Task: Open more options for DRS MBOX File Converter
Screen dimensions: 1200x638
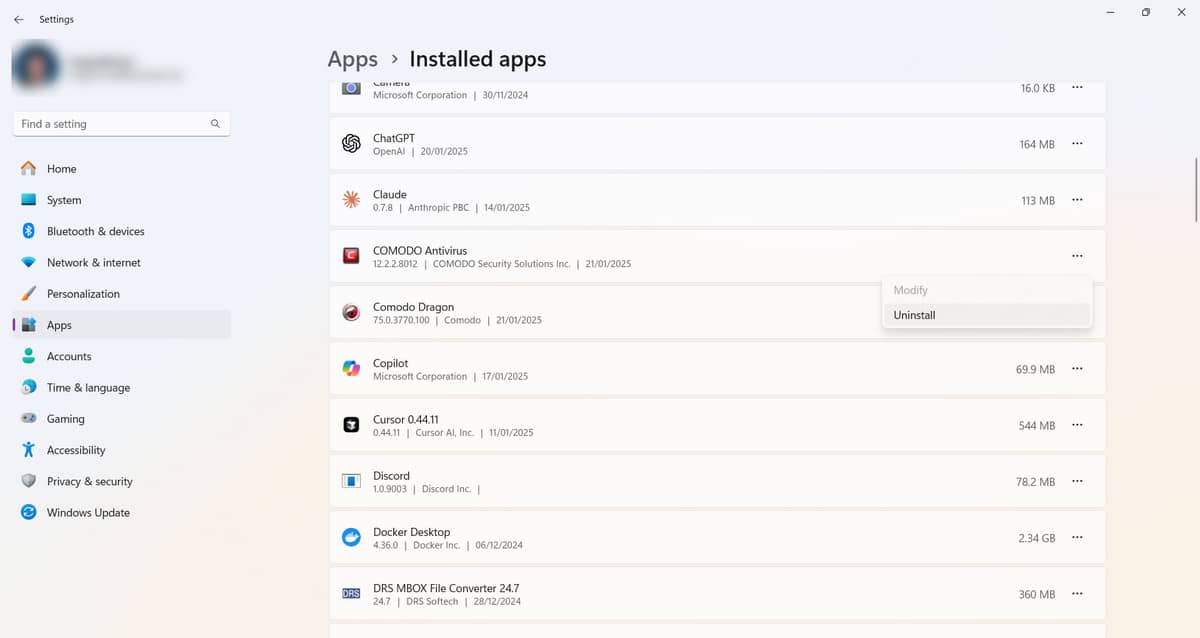Action: [x=1077, y=594]
